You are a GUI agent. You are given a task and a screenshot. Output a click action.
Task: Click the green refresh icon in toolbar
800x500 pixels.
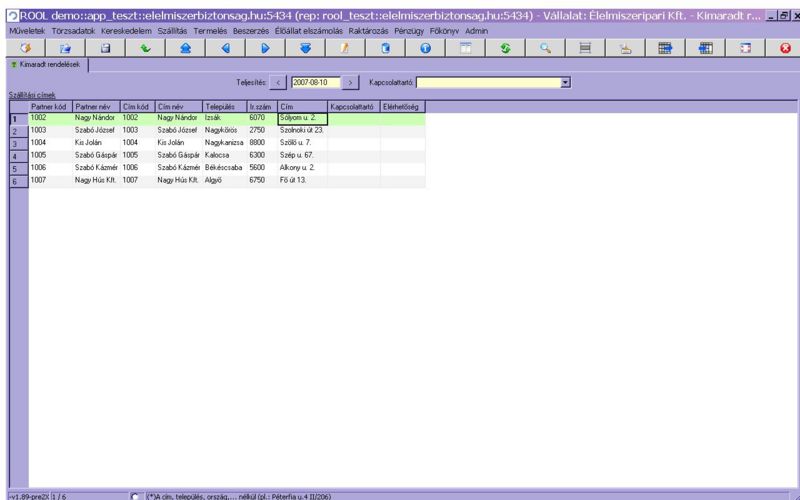(505, 48)
